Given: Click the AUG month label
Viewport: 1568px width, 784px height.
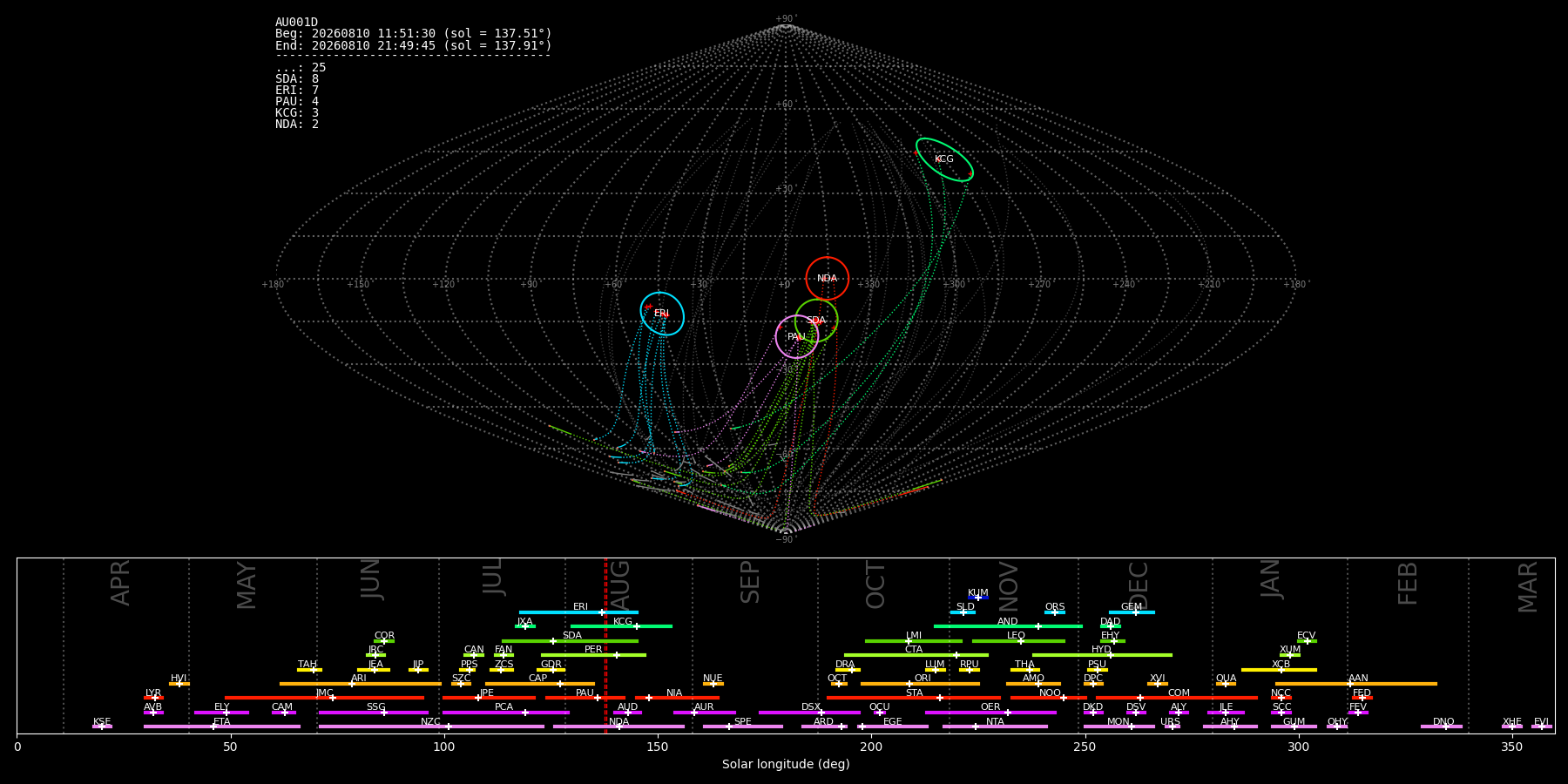Looking at the screenshot, I should coord(620,583).
